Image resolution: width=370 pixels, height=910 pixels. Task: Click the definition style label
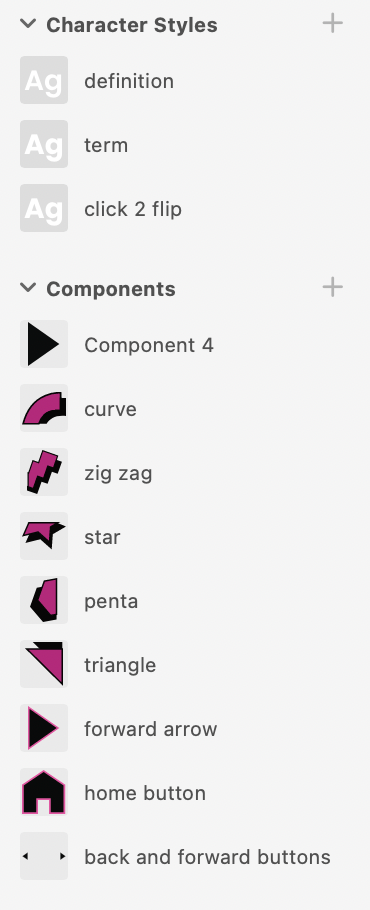(129, 81)
